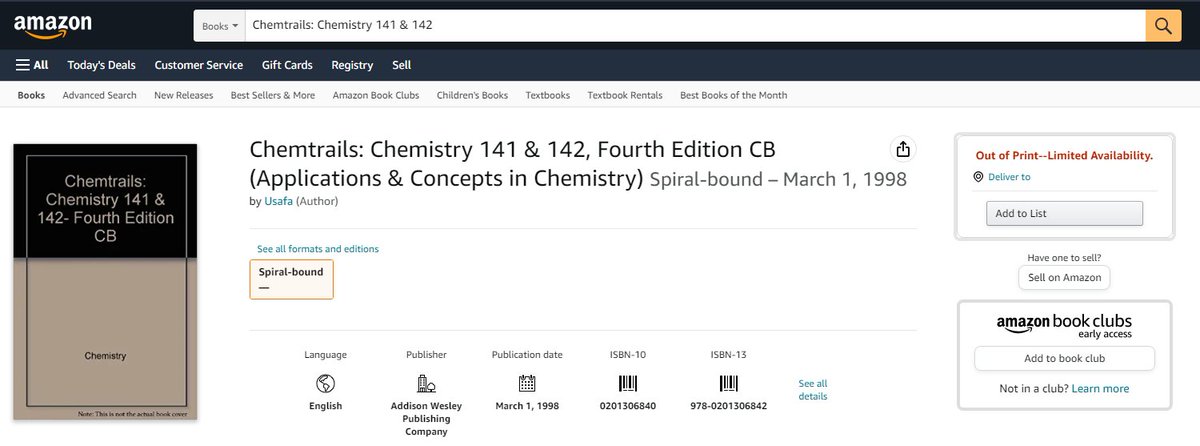Click the Sell on Amazon button
1200x446 pixels.
[1064, 278]
